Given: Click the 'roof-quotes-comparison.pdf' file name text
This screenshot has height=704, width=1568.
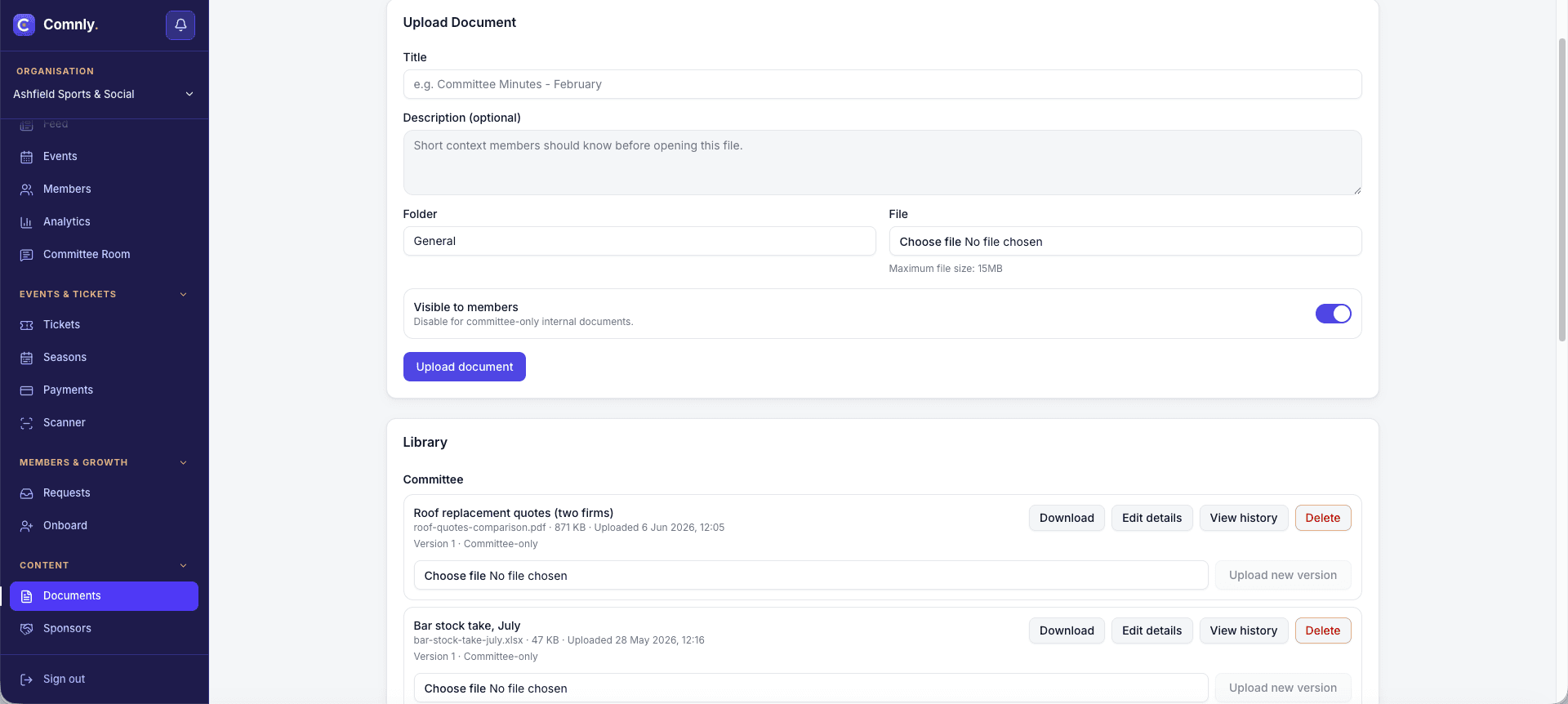Looking at the screenshot, I should (479, 528).
